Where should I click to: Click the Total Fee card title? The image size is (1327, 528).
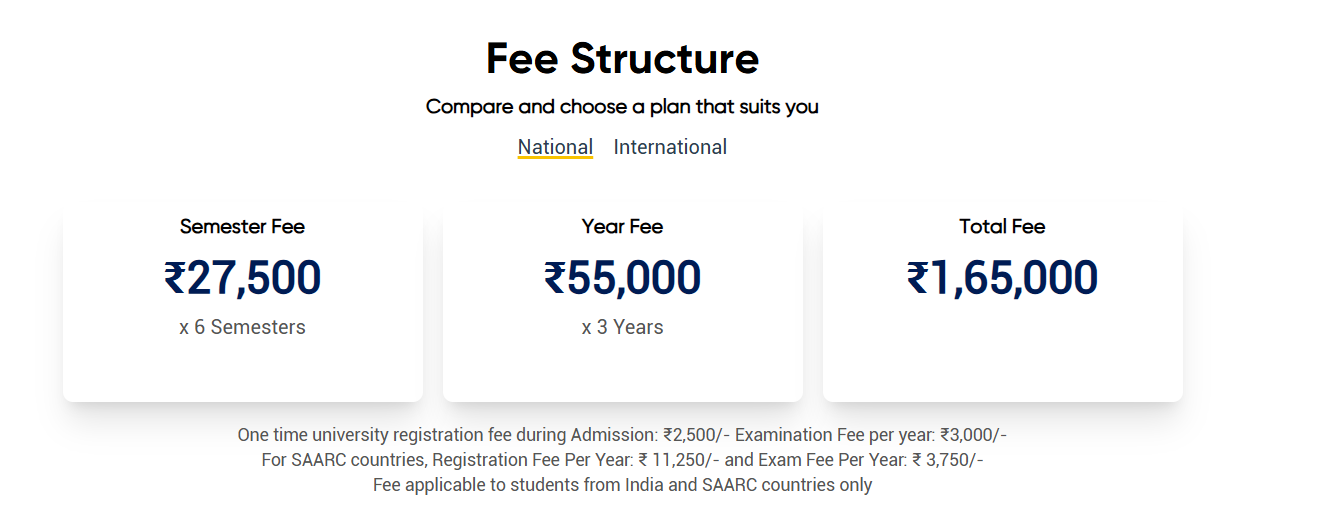pyautogui.click(x=1002, y=227)
